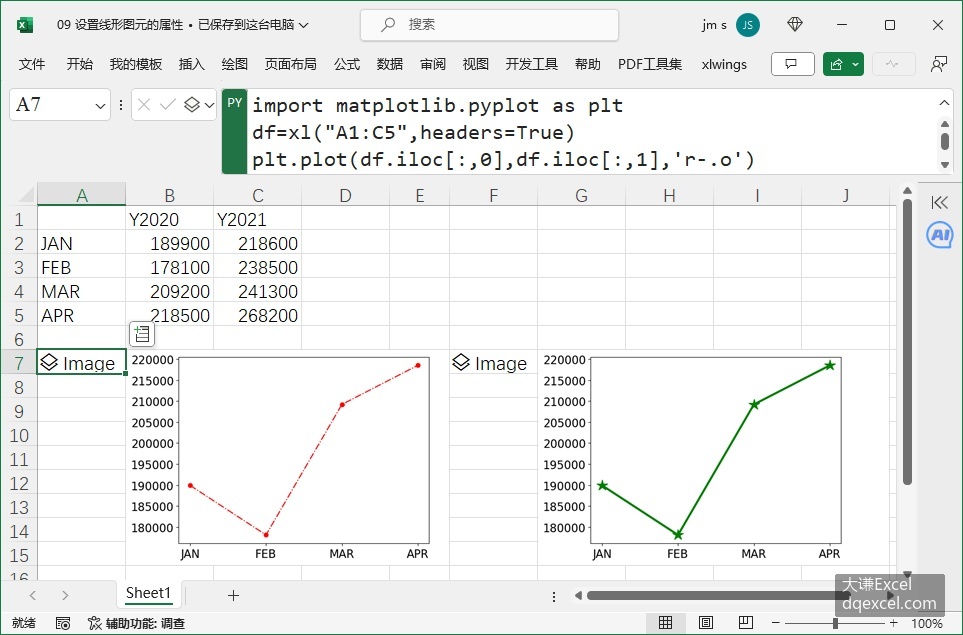Click the Image layers icon in A7

click(49, 363)
